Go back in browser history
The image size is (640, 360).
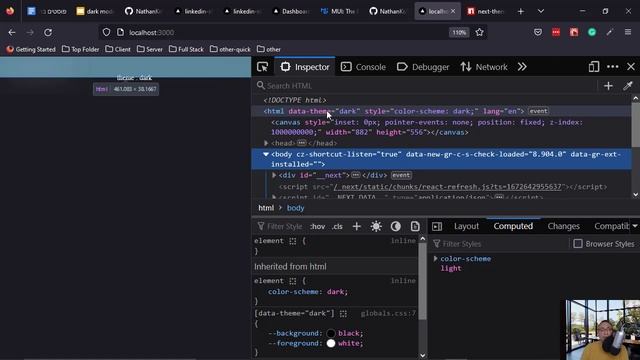pyautogui.click(x=12, y=32)
